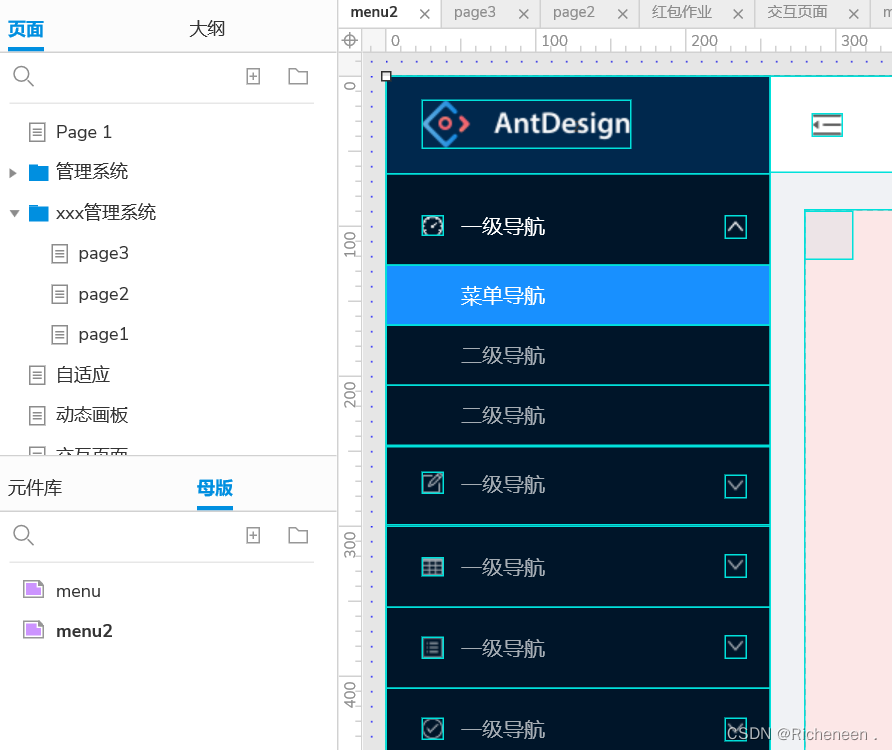Click the add-page plus icon above the page tree
The width and height of the screenshot is (892, 750).
253,76
